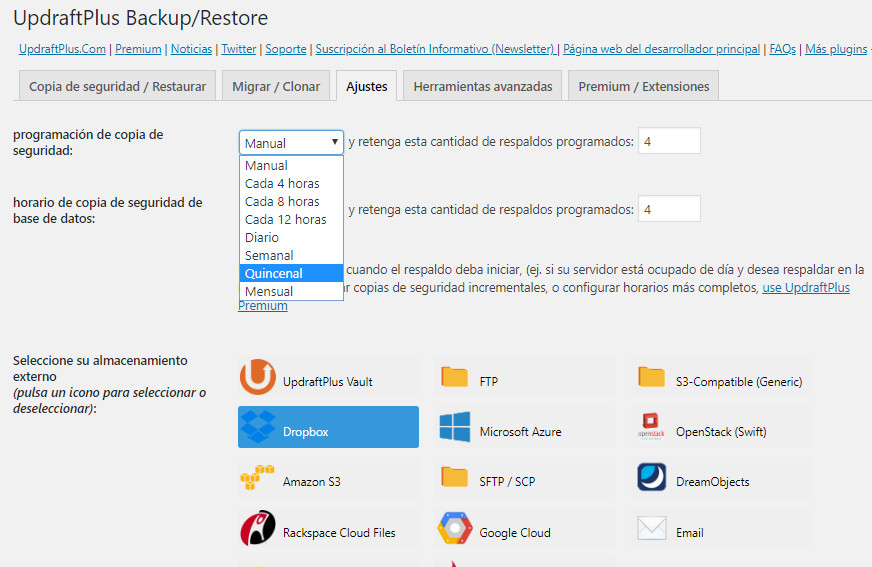Select the Google Cloud hexagon icon
The image size is (872, 567).
click(x=454, y=528)
